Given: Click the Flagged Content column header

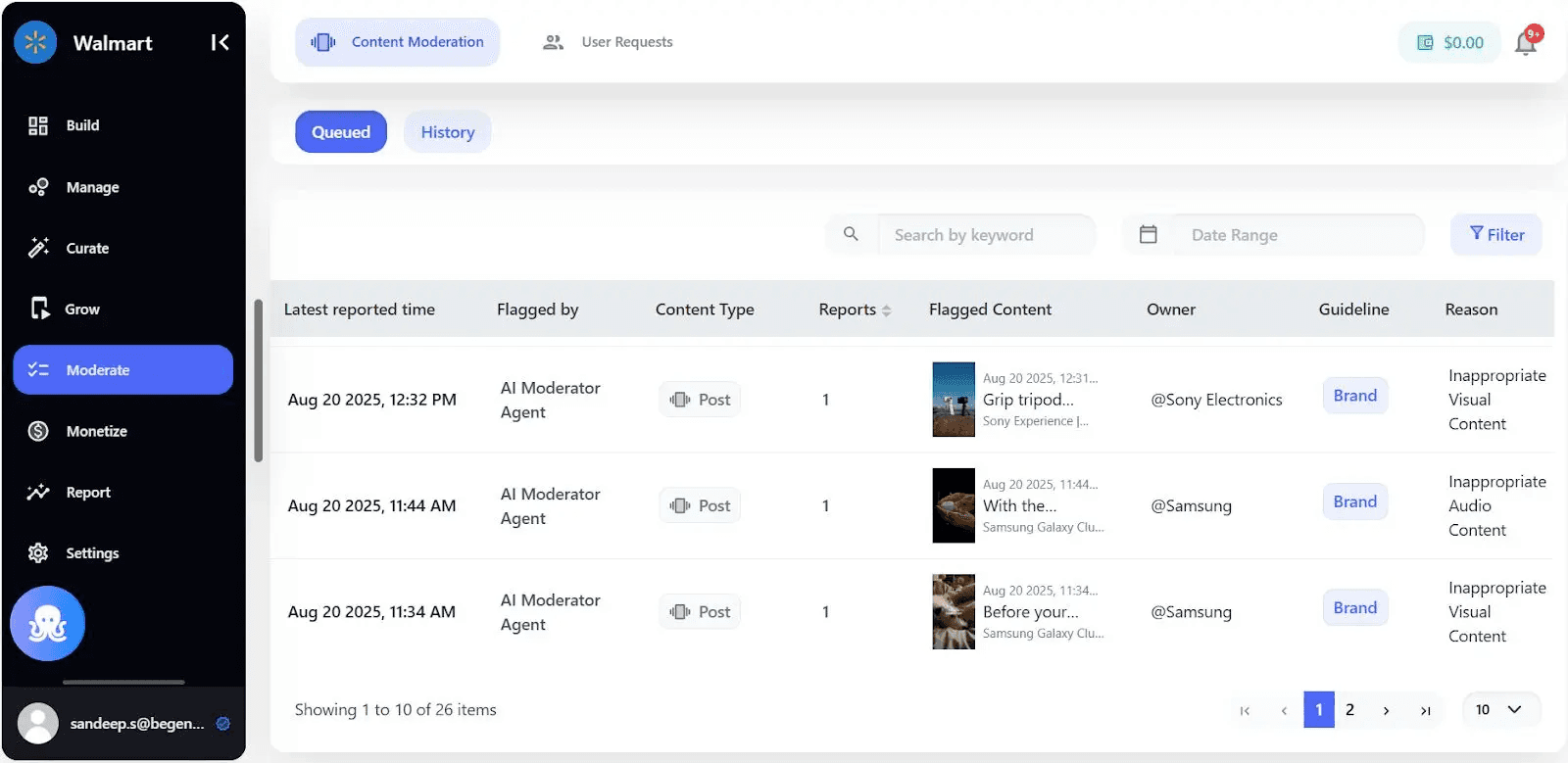Looking at the screenshot, I should coord(990,310).
